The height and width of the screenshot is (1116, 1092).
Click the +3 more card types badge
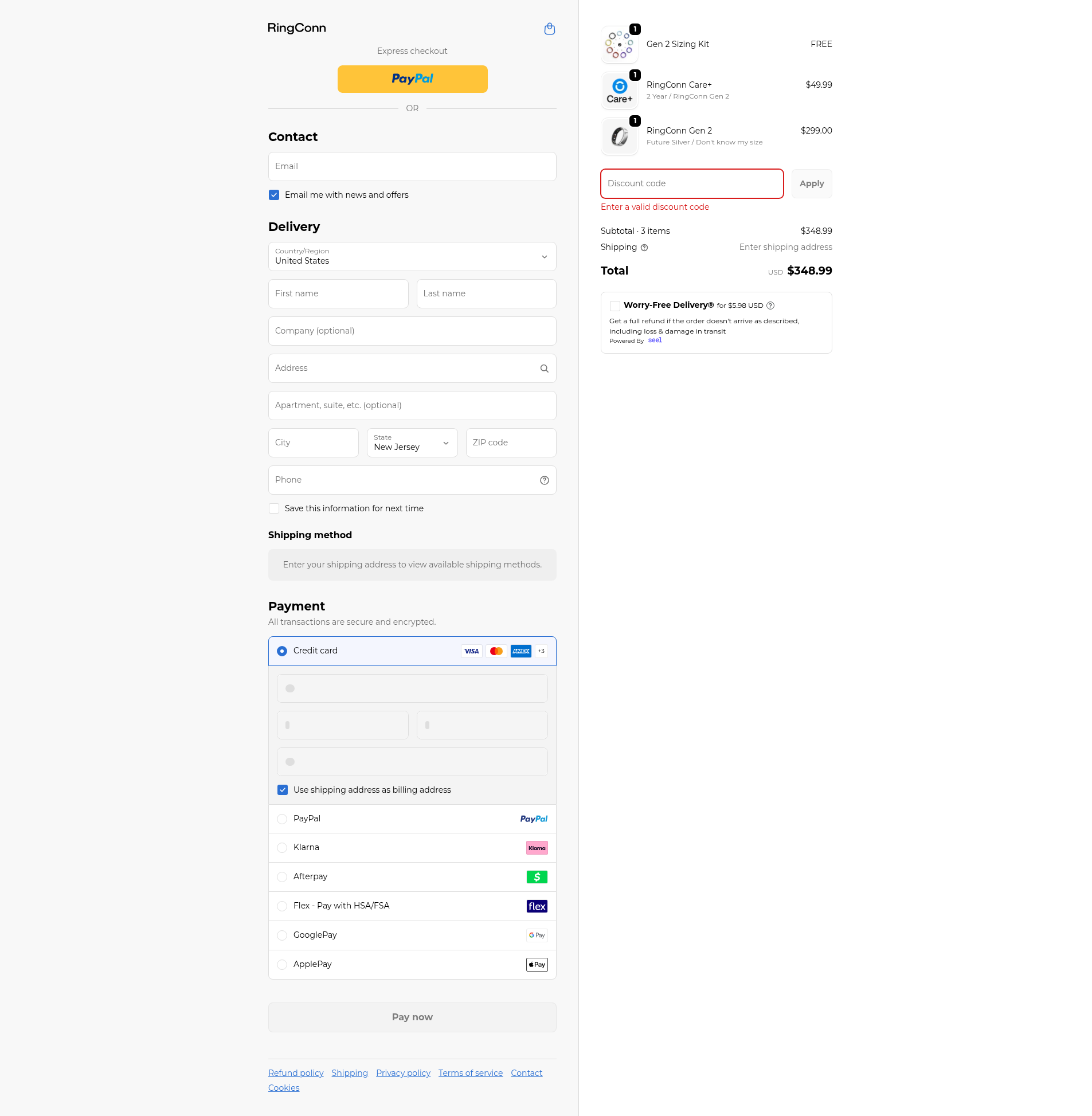[541, 651]
